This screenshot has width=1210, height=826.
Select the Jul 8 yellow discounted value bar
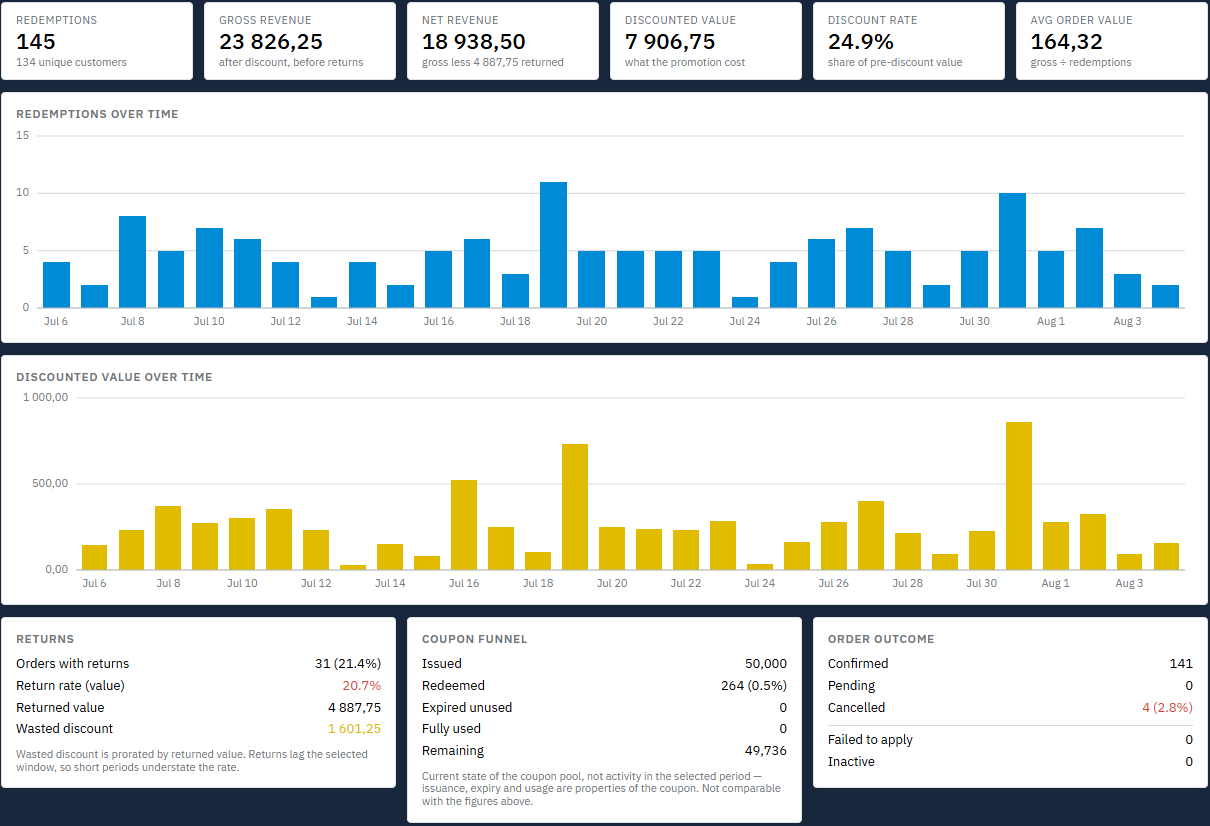pyautogui.click(x=168, y=538)
